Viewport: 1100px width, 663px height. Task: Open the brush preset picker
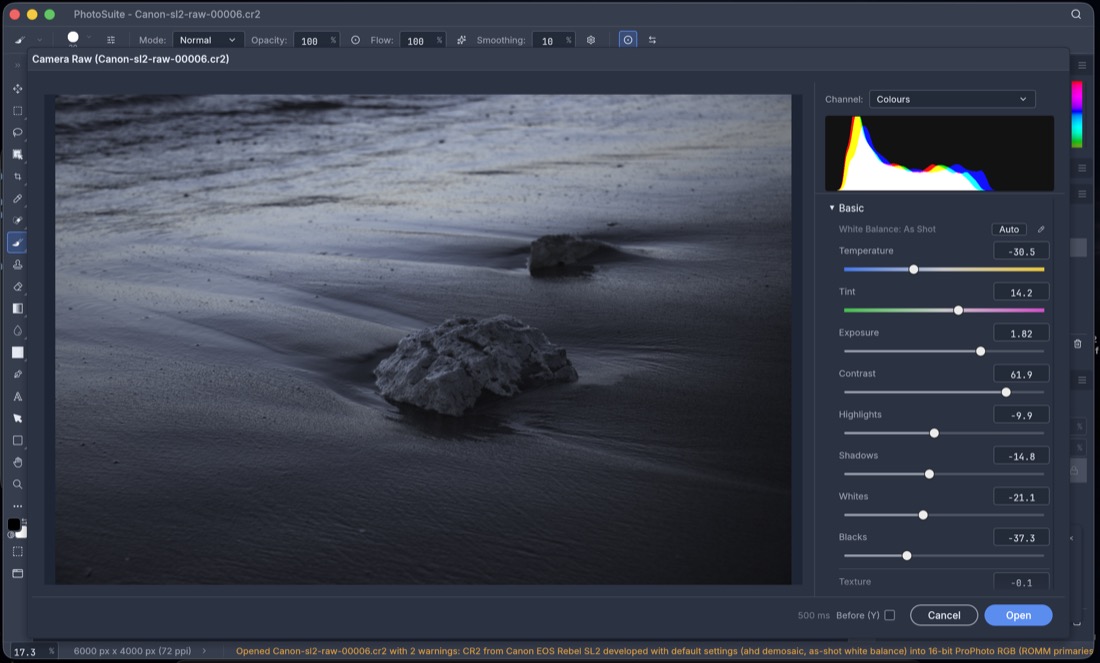pos(73,38)
